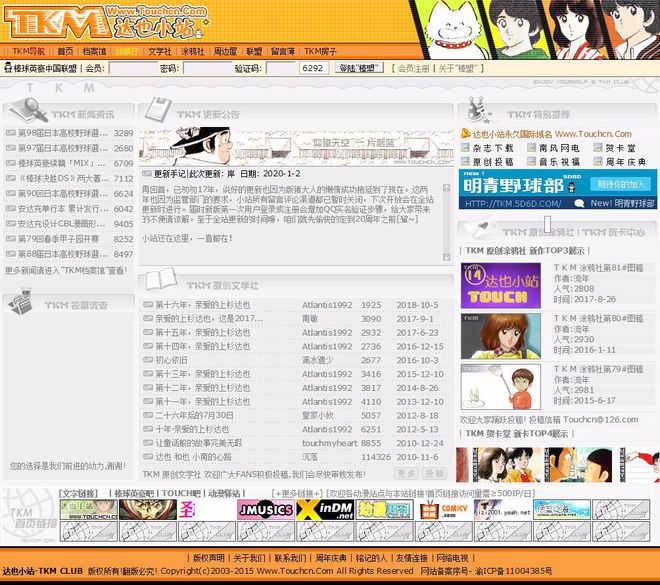Click the www.touchcn.com link banner
This screenshot has height=585, width=660.
(x=88, y=510)
